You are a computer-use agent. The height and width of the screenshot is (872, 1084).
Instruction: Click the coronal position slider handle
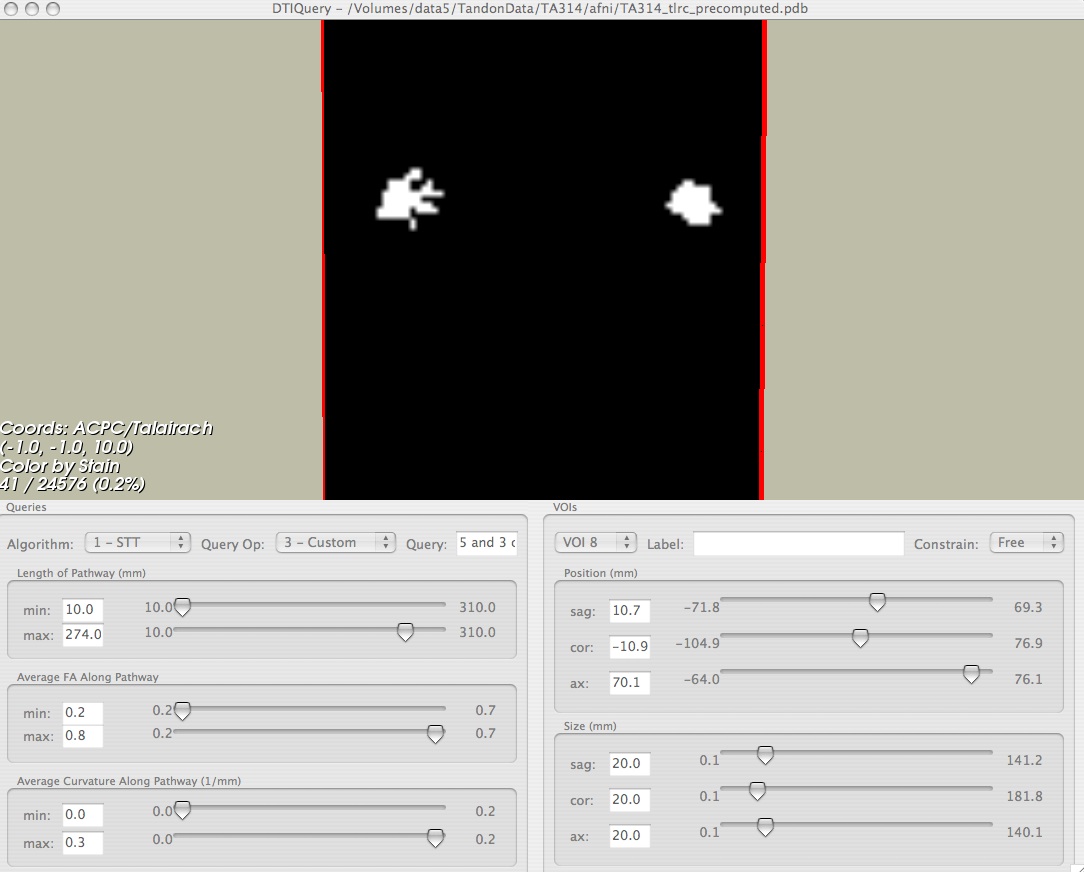(x=859, y=638)
